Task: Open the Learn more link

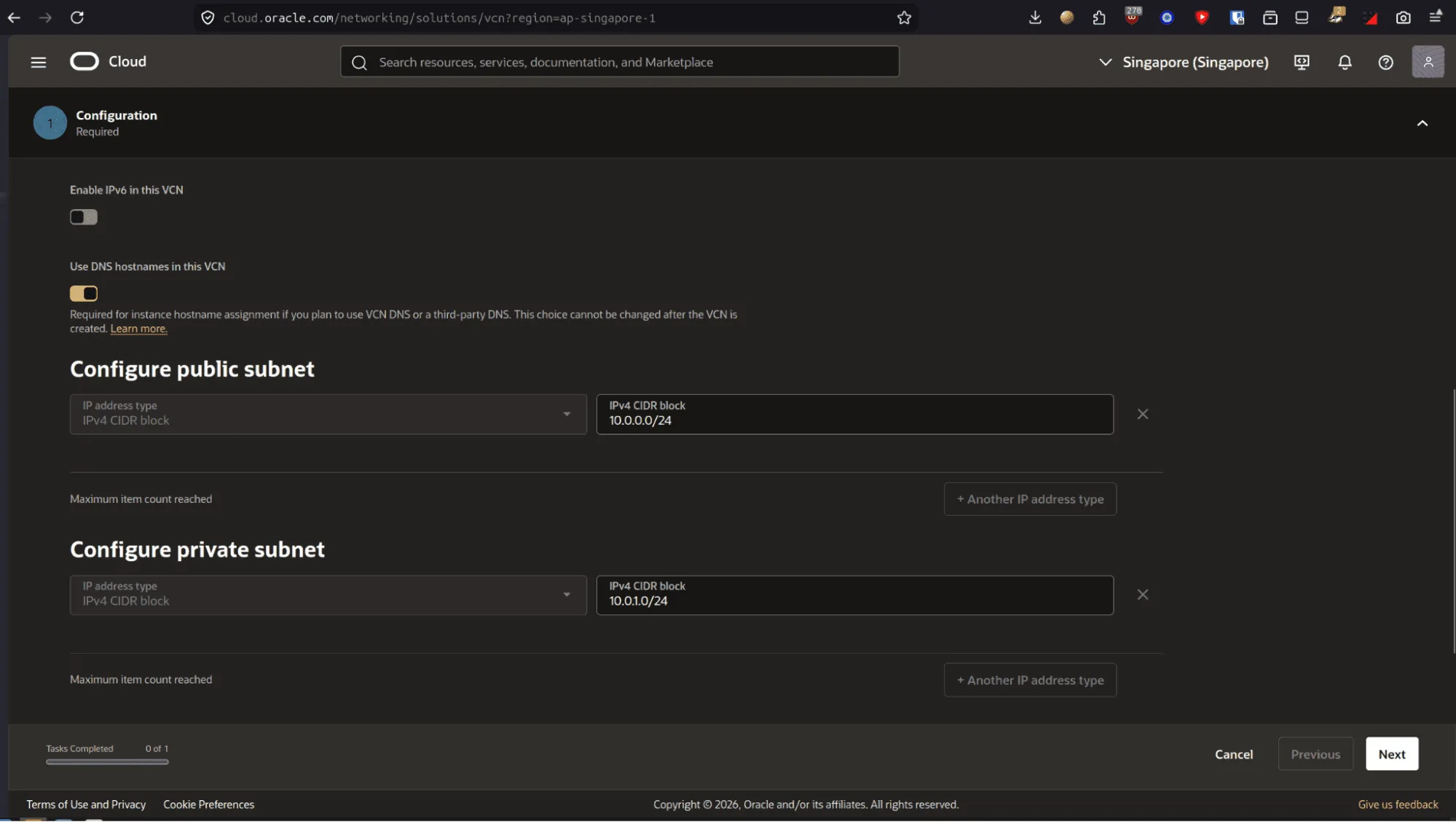Action: [138, 329]
